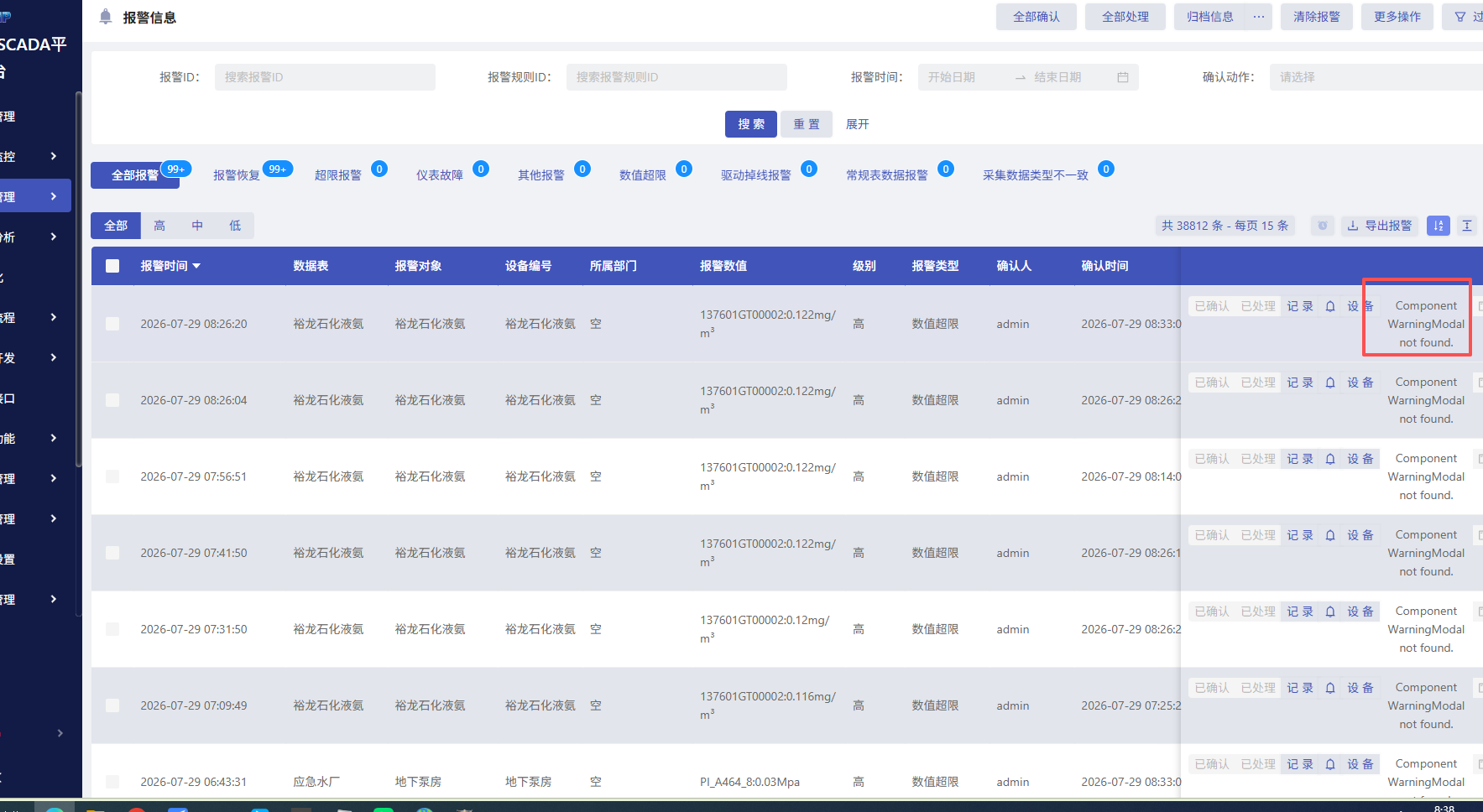Click the 搜索 search button
1483x812 pixels.
click(751, 124)
